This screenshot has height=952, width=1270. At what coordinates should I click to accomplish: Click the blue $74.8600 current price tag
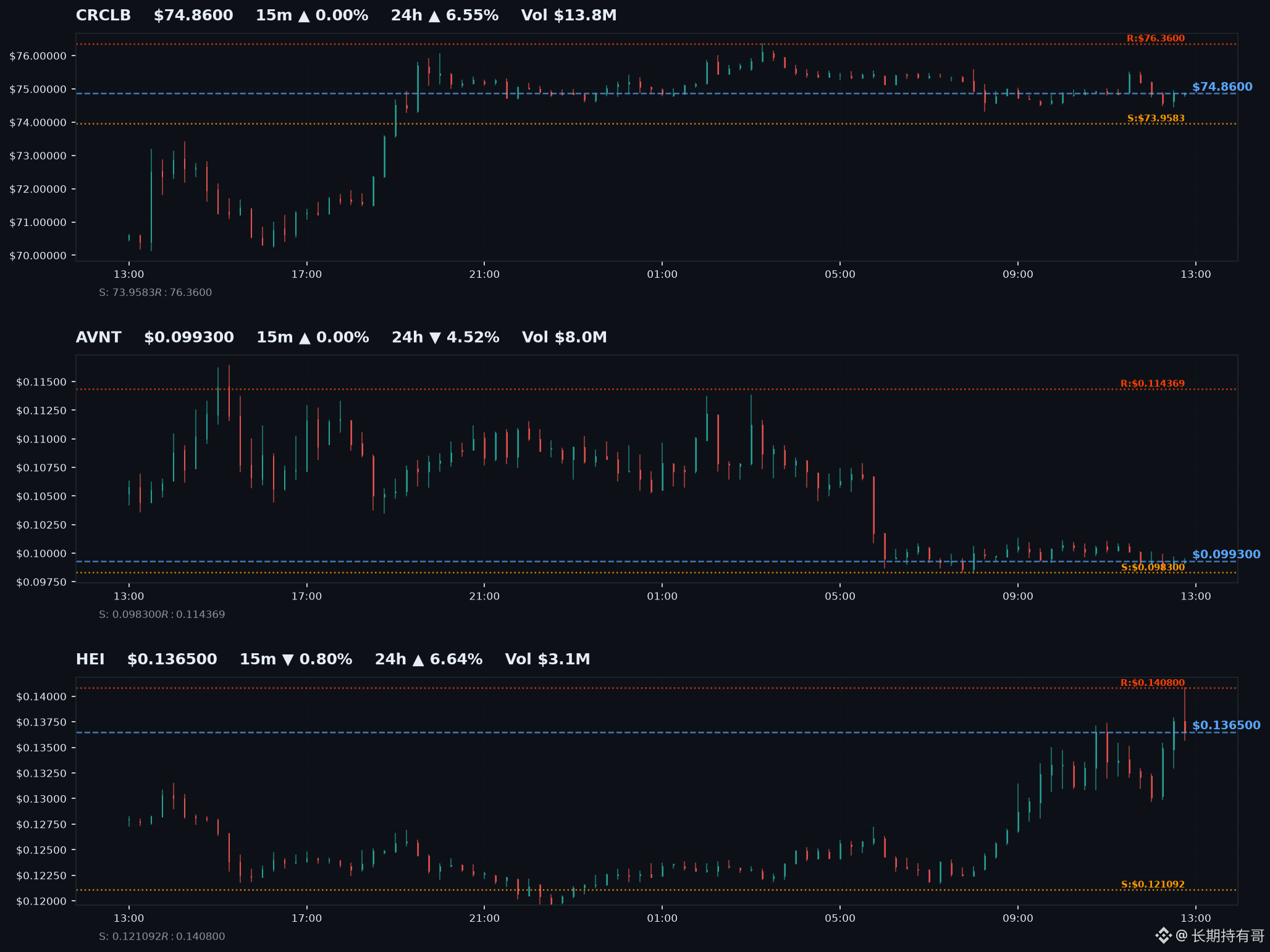pos(1222,86)
